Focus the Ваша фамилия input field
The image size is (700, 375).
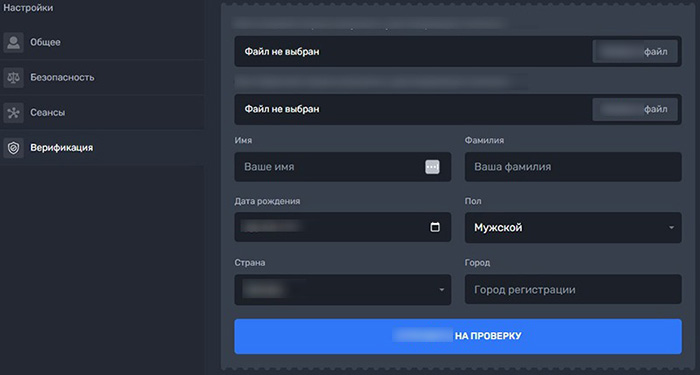[573, 167]
